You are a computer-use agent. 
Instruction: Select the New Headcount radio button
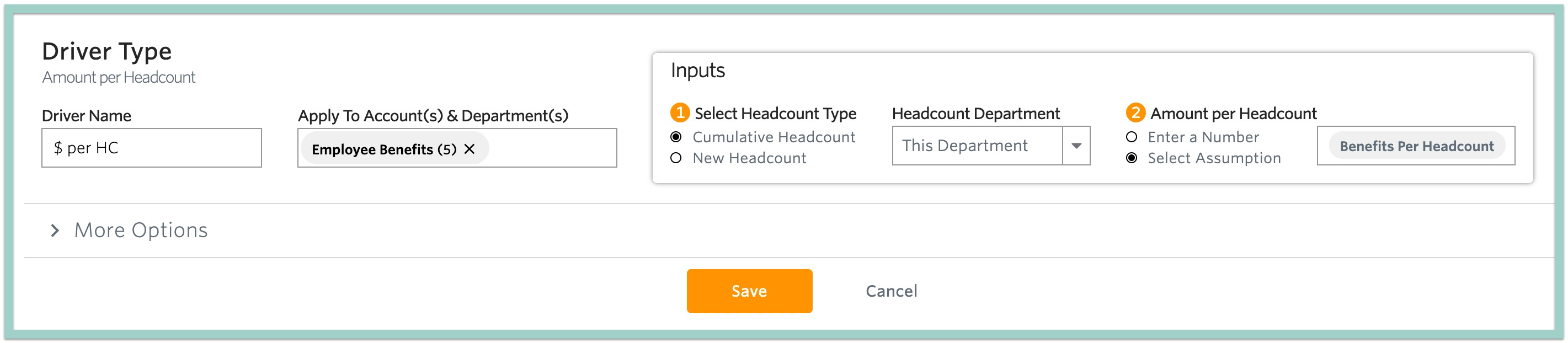(x=676, y=158)
